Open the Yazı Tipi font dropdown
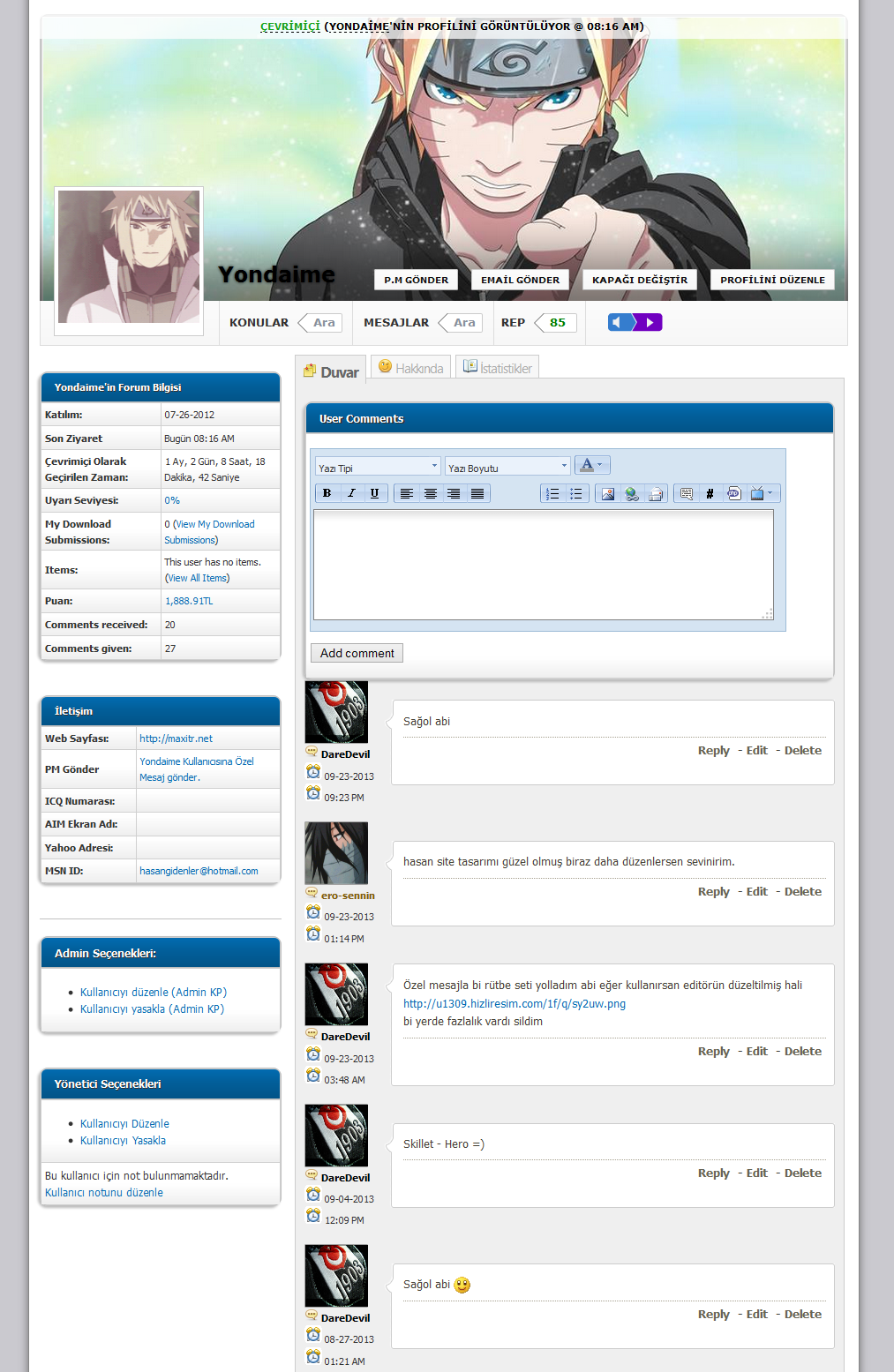This screenshot has width=894, height=1372. click(378, 467)
